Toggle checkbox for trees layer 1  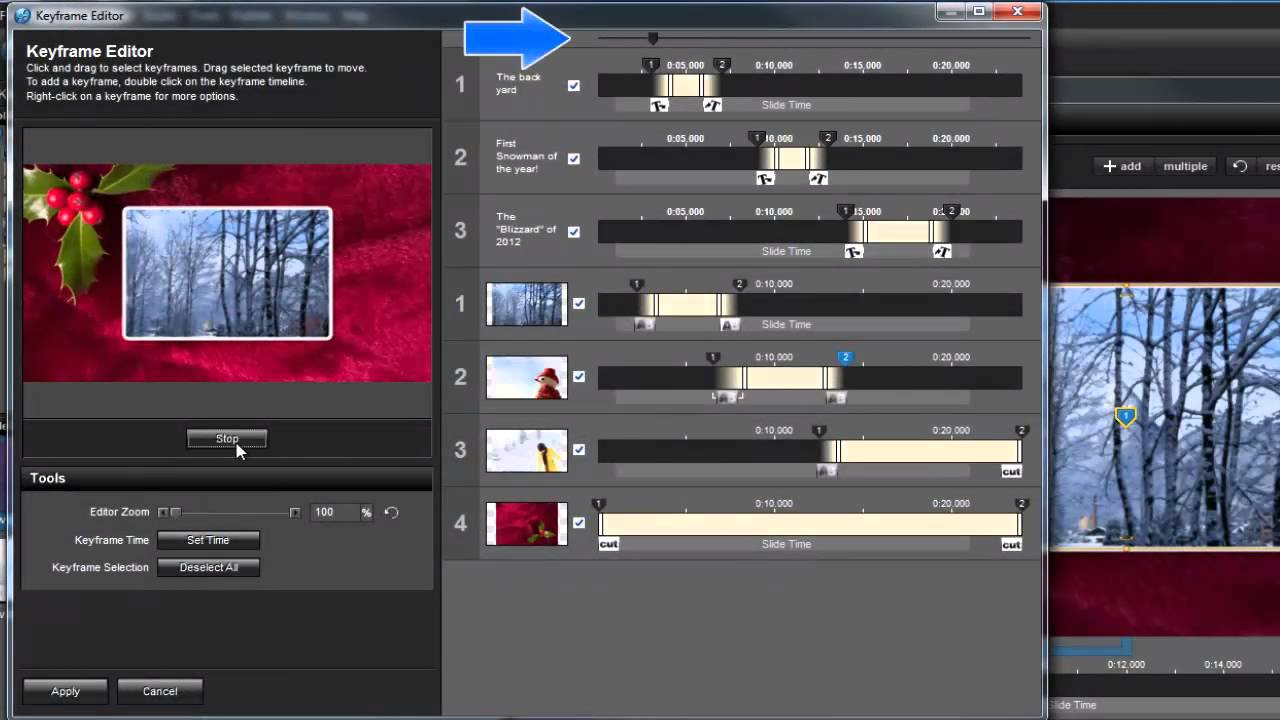click(579, 303)
